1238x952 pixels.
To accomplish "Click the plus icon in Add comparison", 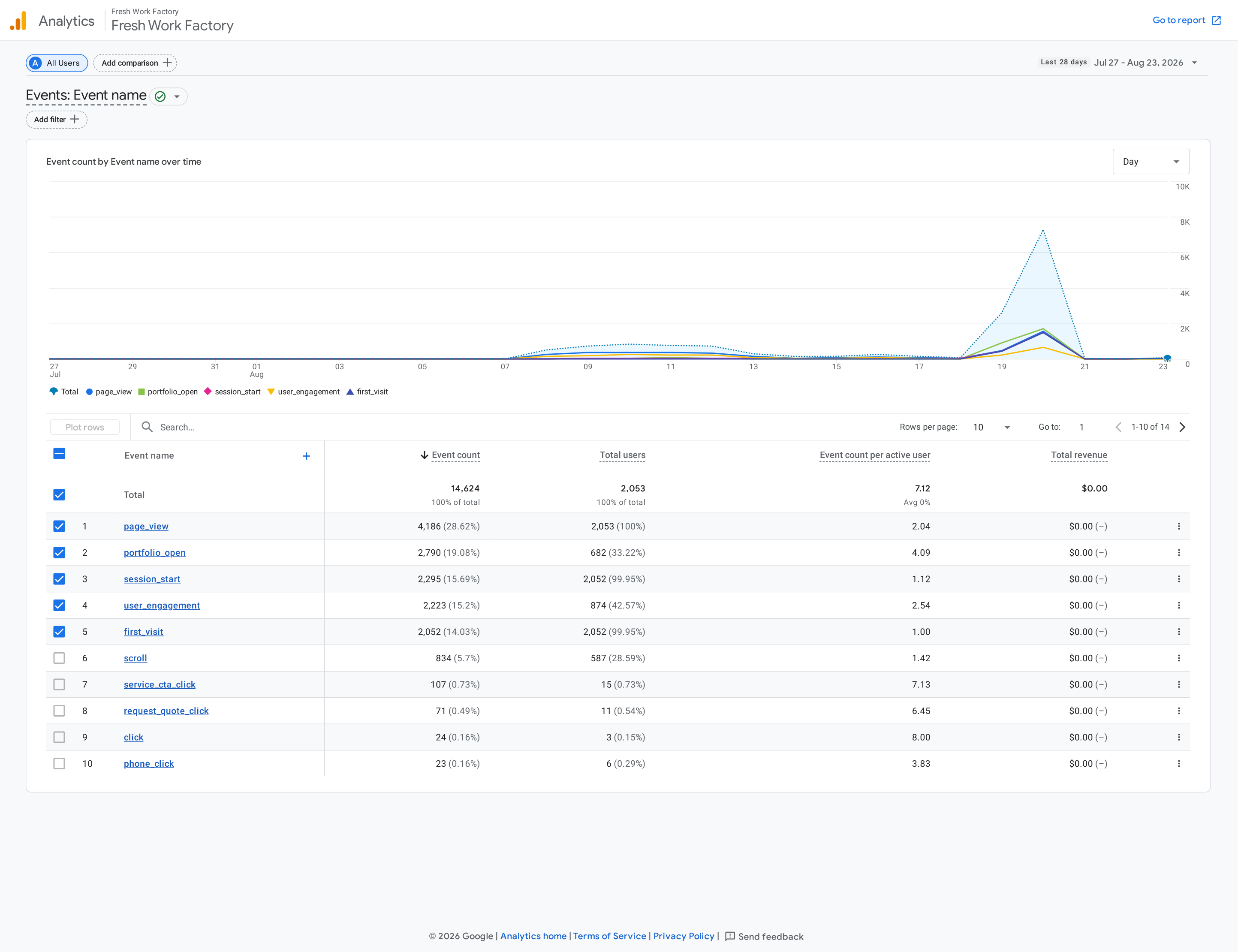I will (x=167, y=63).
